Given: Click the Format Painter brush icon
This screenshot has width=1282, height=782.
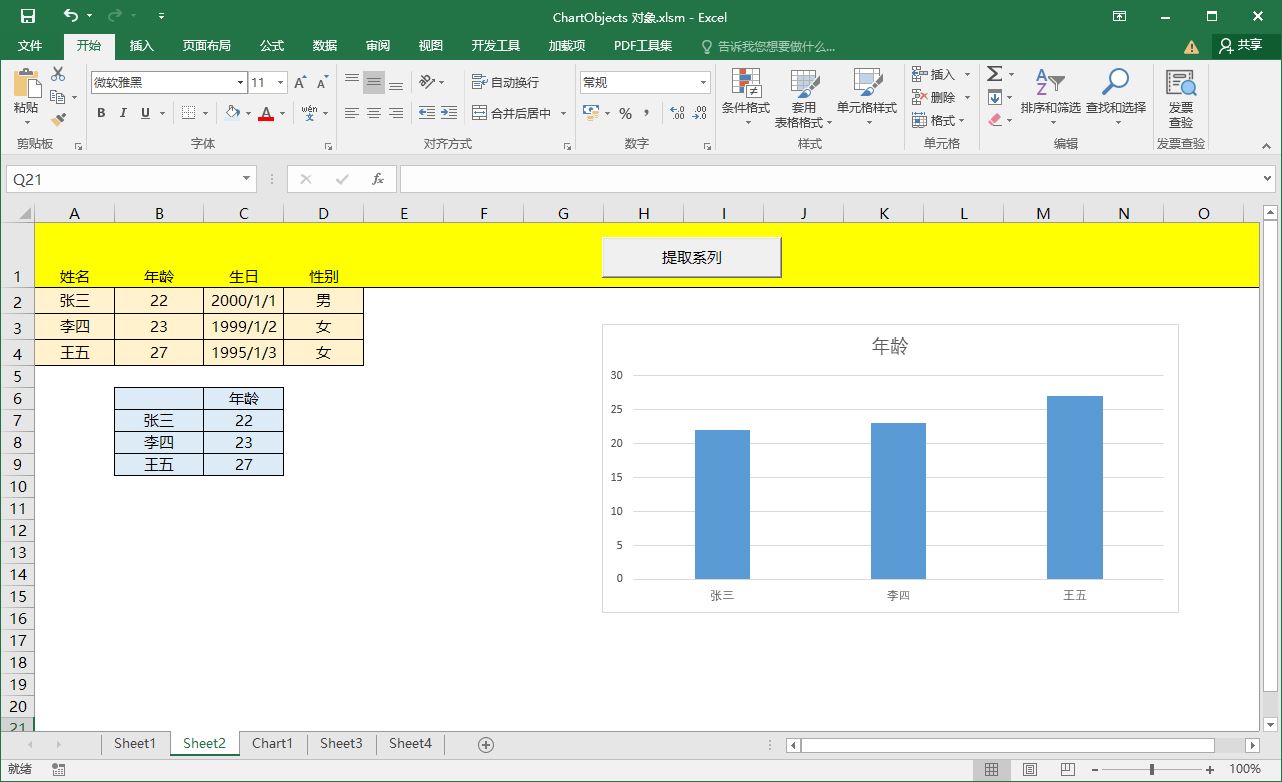Looking at the screenshot, I should (58, 120).
